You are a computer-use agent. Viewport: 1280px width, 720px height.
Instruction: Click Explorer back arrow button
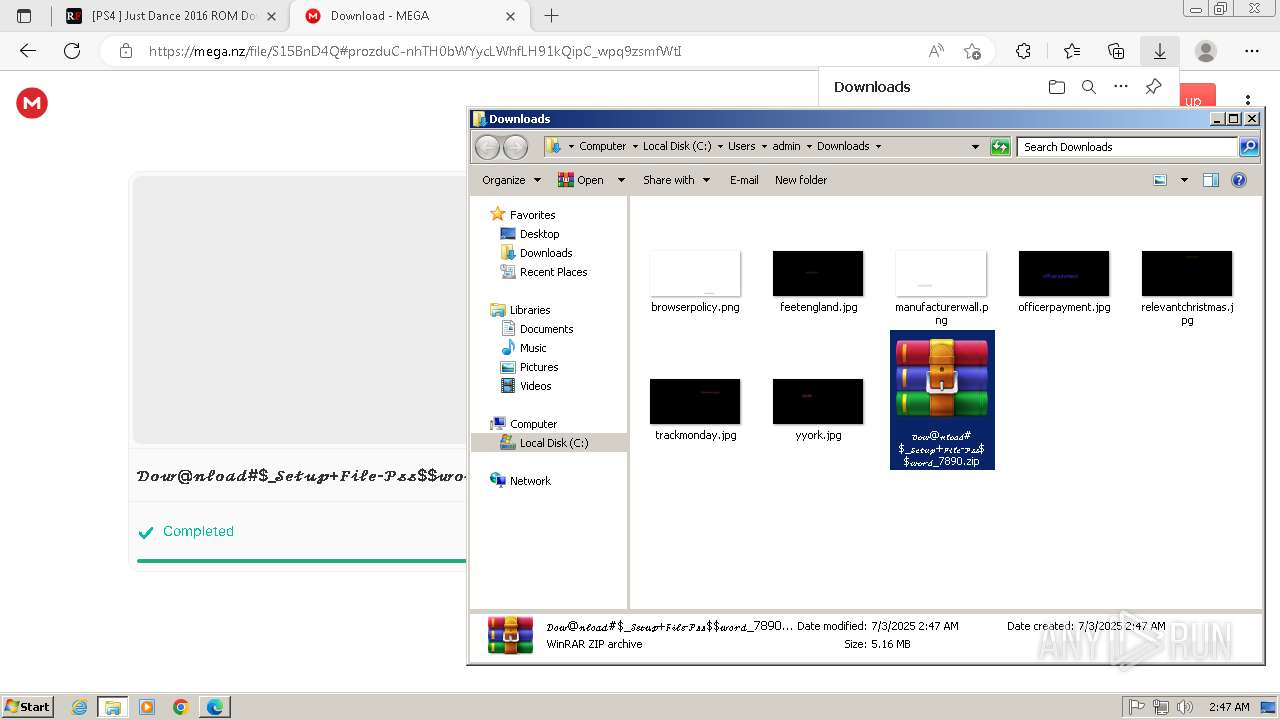[x=487, y=147]
